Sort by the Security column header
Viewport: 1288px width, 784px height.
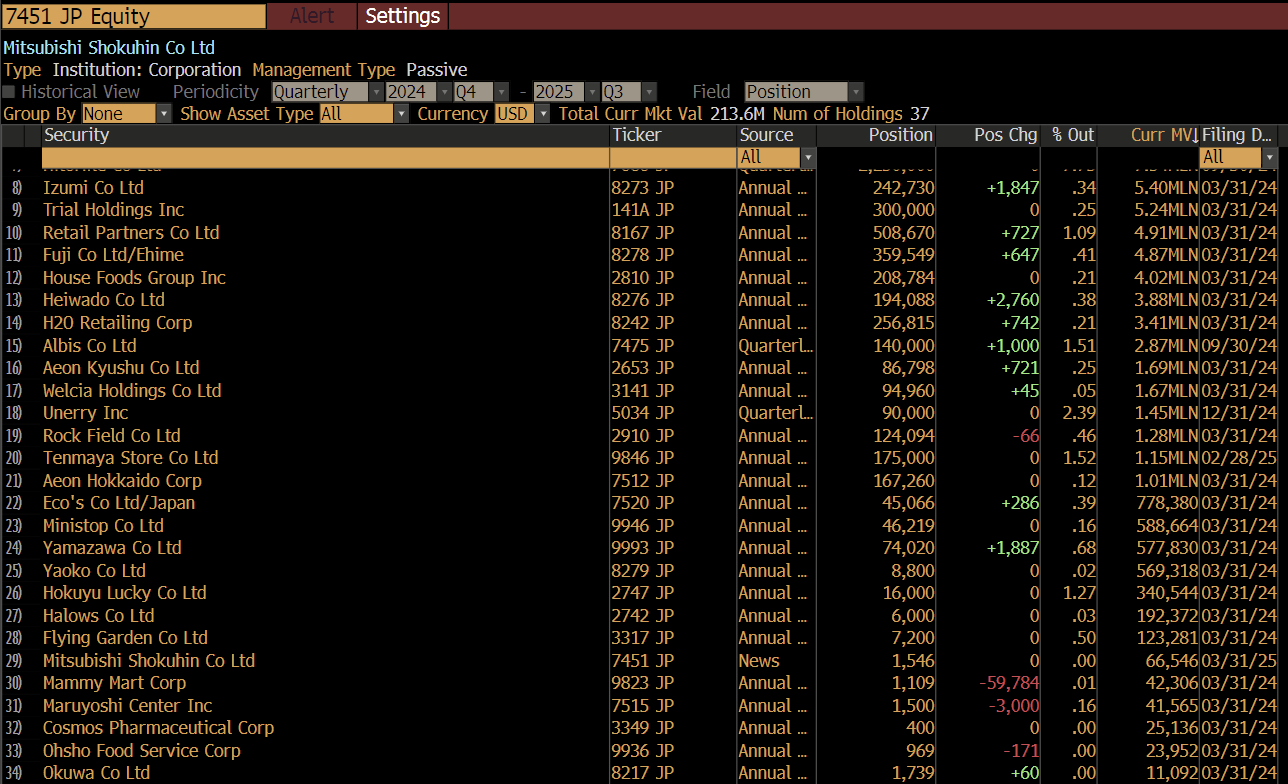(x=325, y=135)
